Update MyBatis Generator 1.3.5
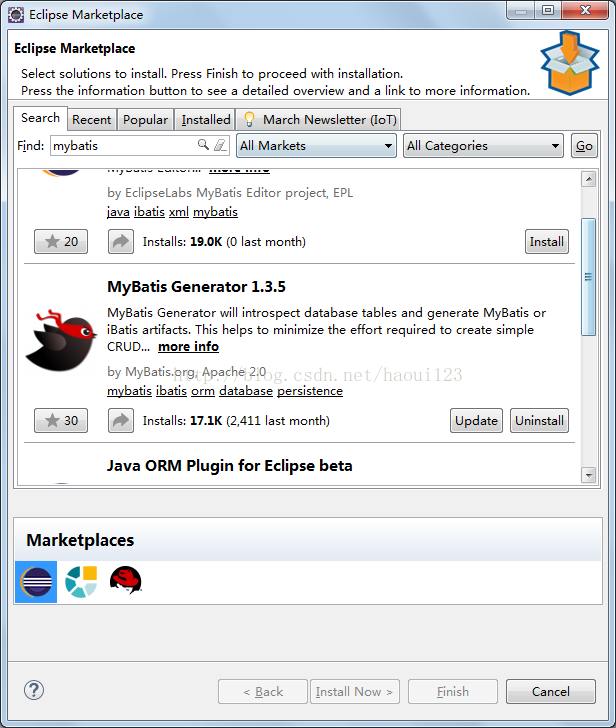616x728 pixels. coord(476,421)
